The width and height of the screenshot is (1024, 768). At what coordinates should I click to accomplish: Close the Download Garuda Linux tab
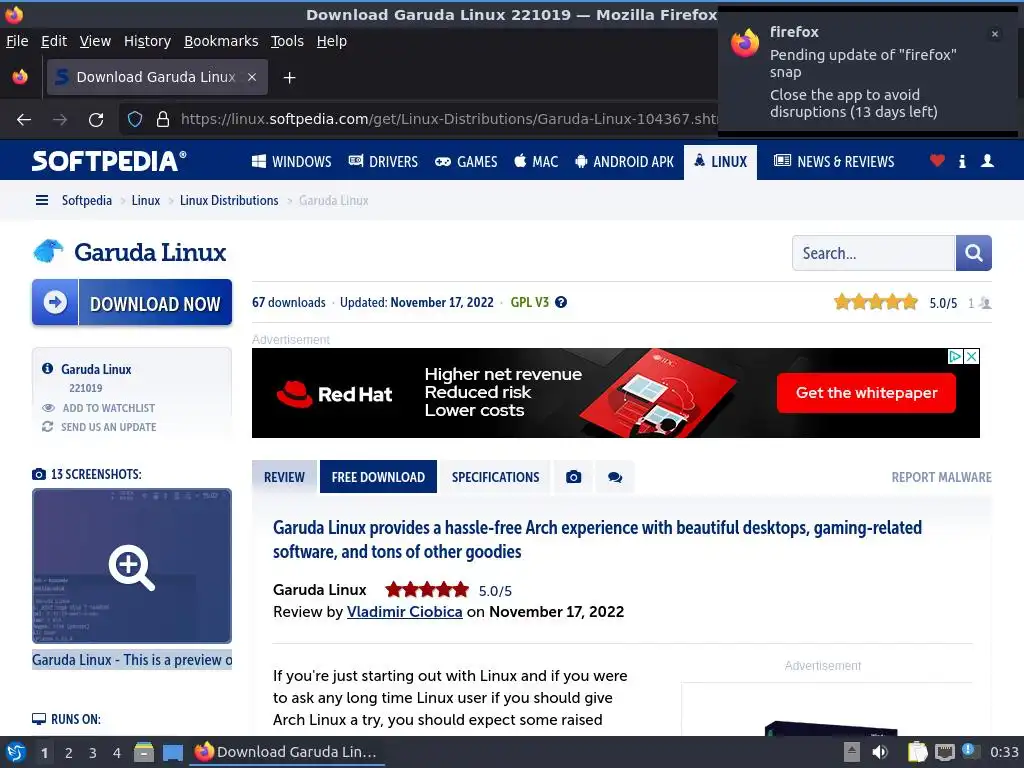[251, 77]
